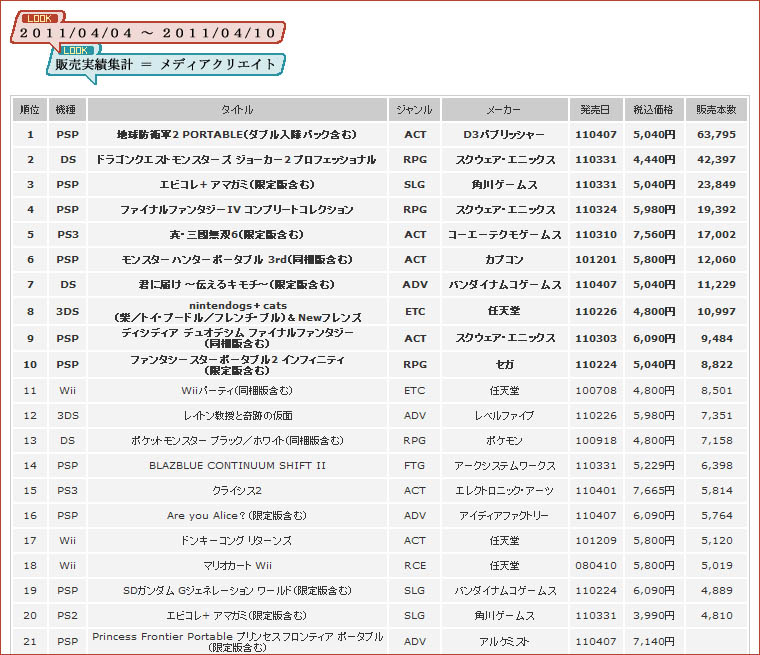Click sales figure 42,397
760x655 pixels.
point(716,160)
